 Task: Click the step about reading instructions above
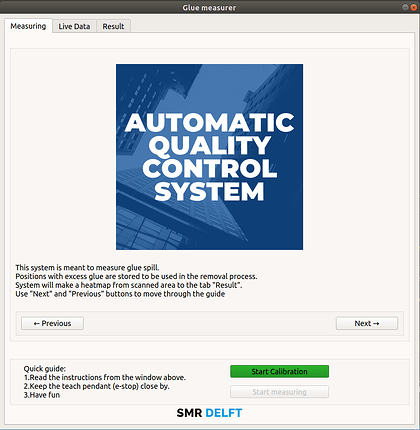[x=105, y=377]
